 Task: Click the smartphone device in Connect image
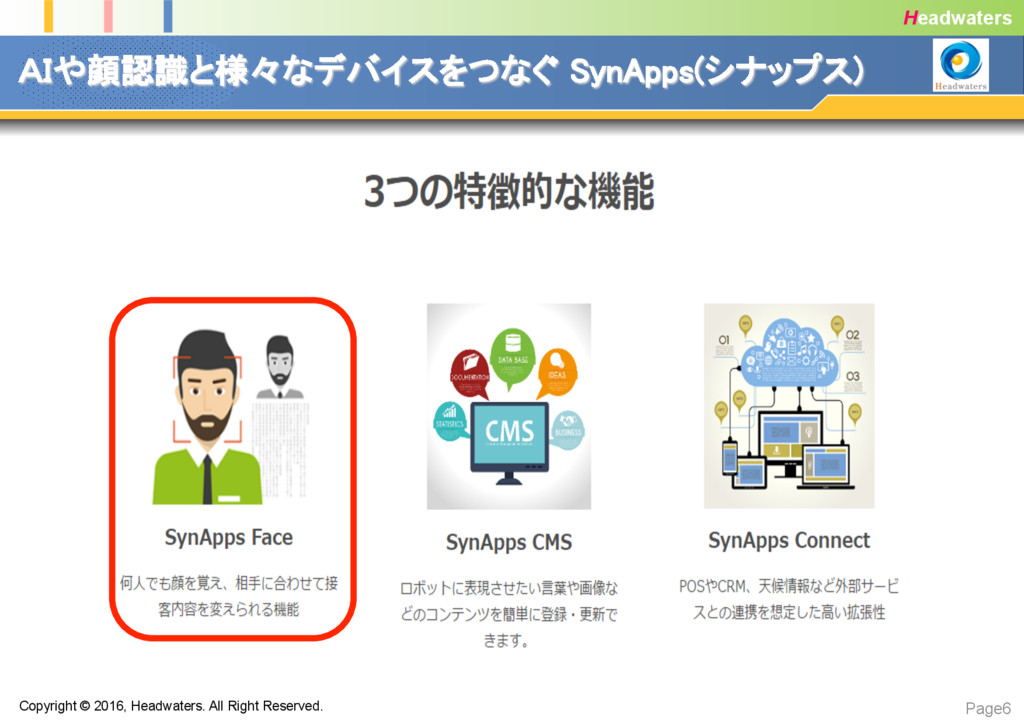[729, 456]
